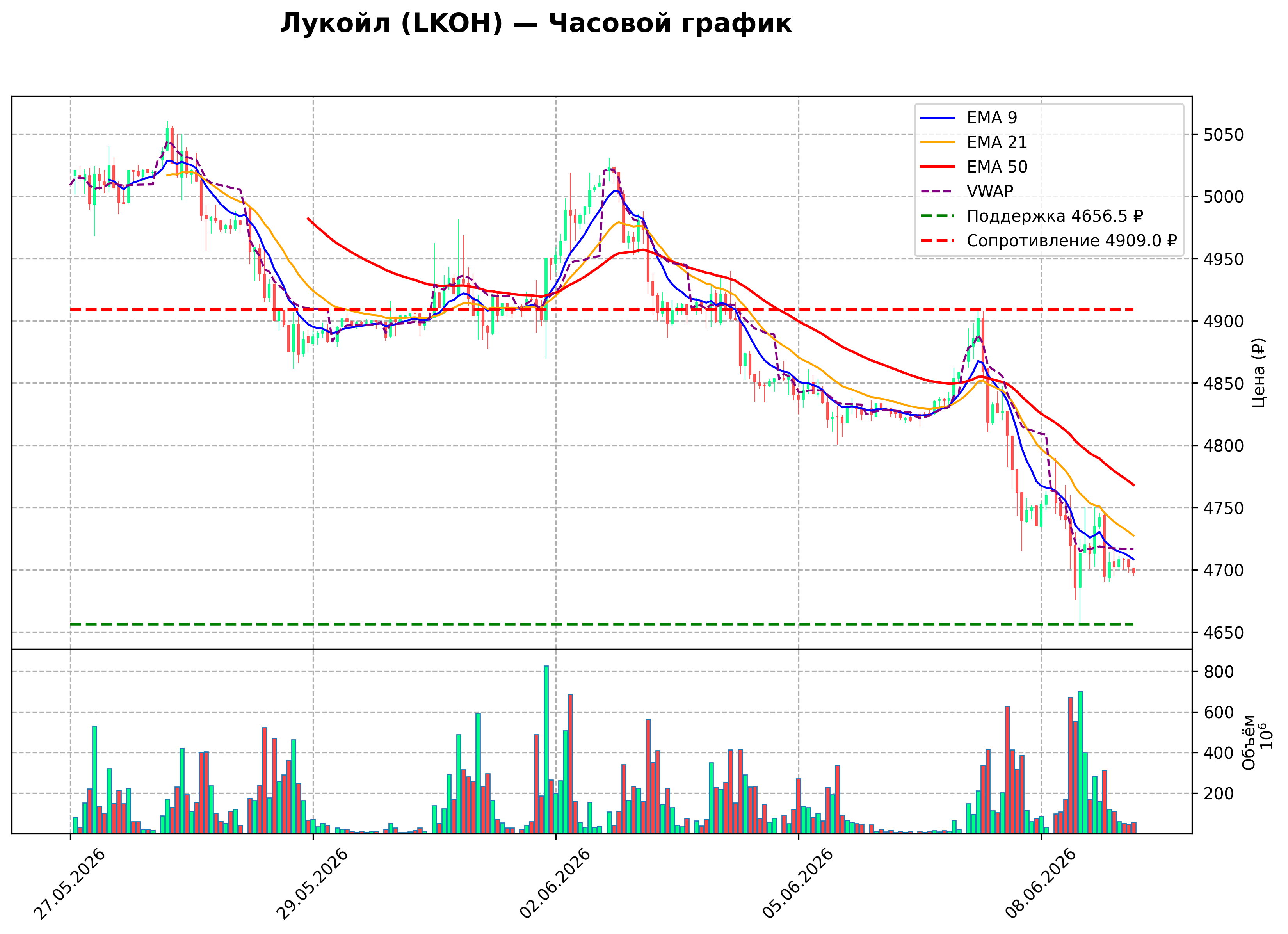This screenshot has width=1288, height=934.
Task: Click the chart title "Лукойл (LKOH) — Часовой график"
Action: point(535,24)
